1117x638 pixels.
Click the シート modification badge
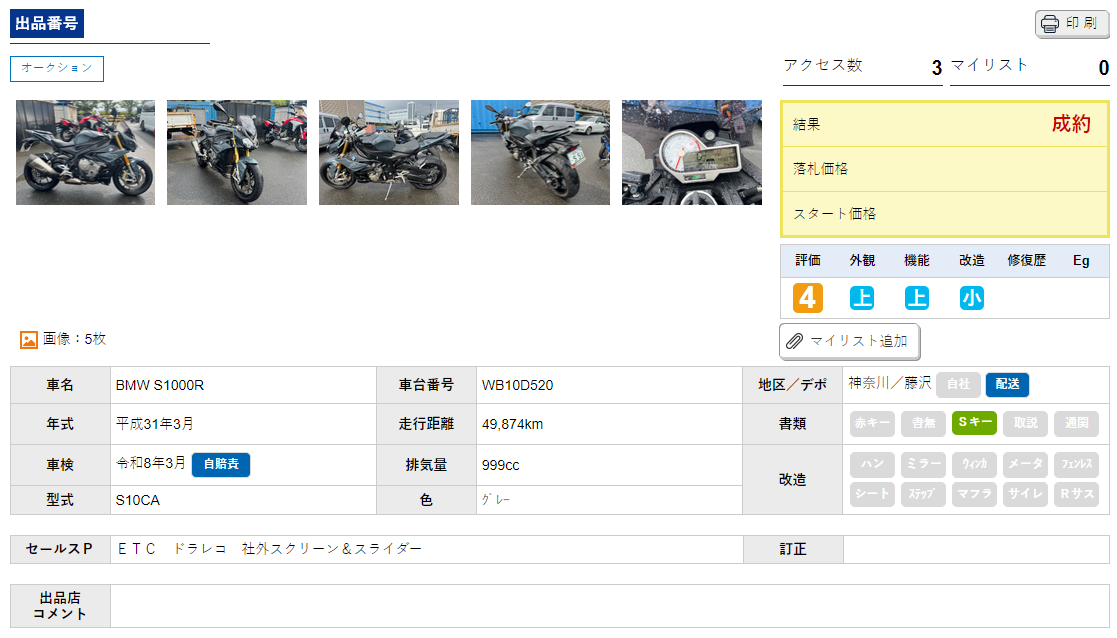(873, 494)
